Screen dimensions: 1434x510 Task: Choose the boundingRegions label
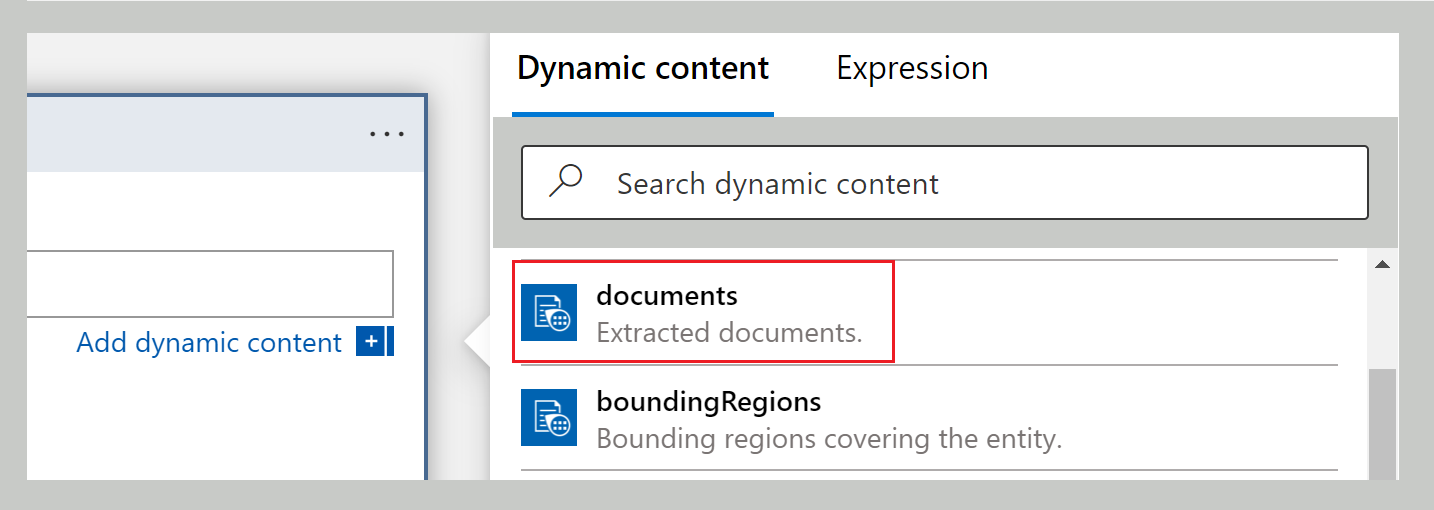coord(708,402)
